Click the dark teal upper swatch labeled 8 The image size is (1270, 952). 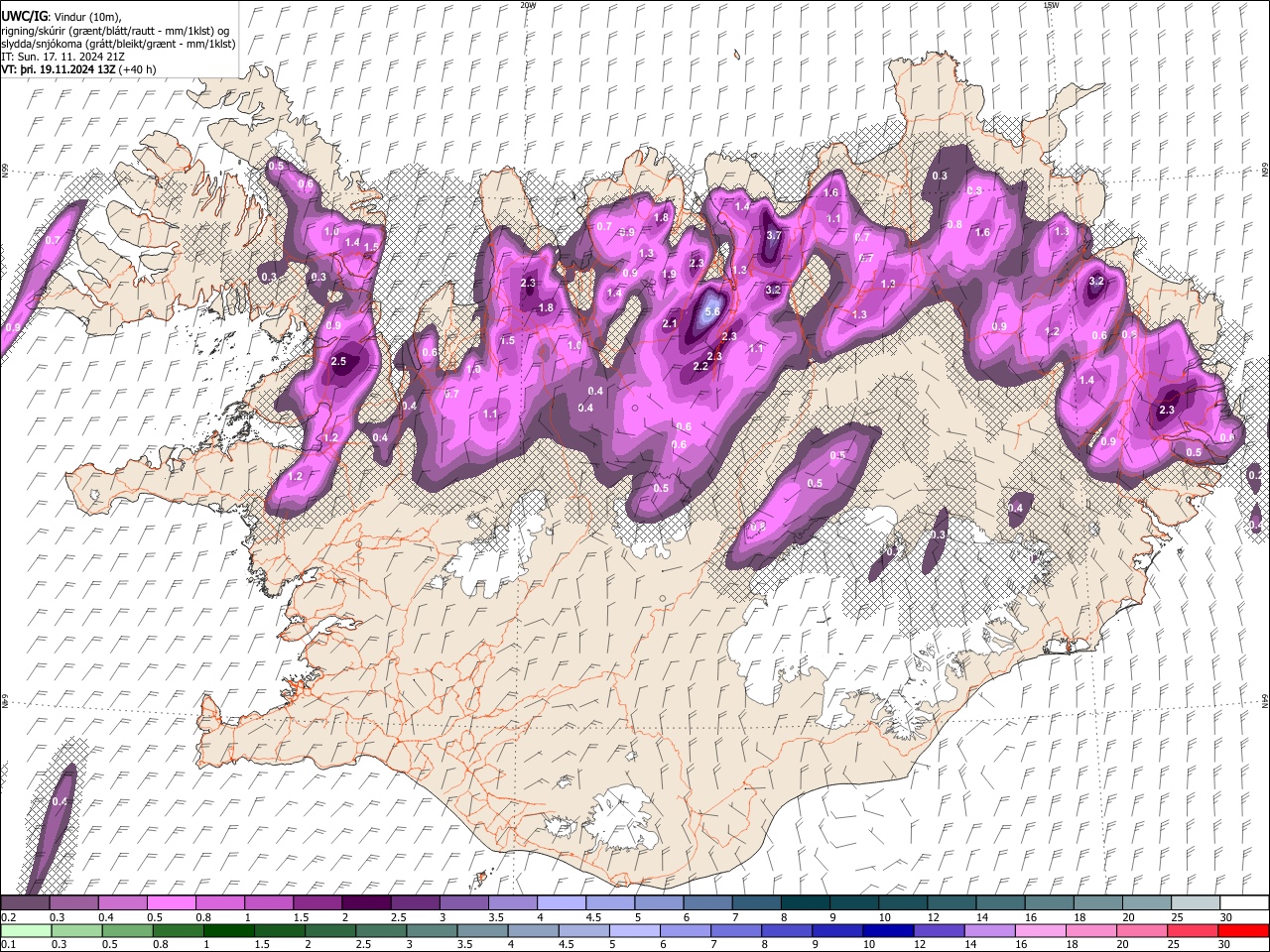point(805,902)
